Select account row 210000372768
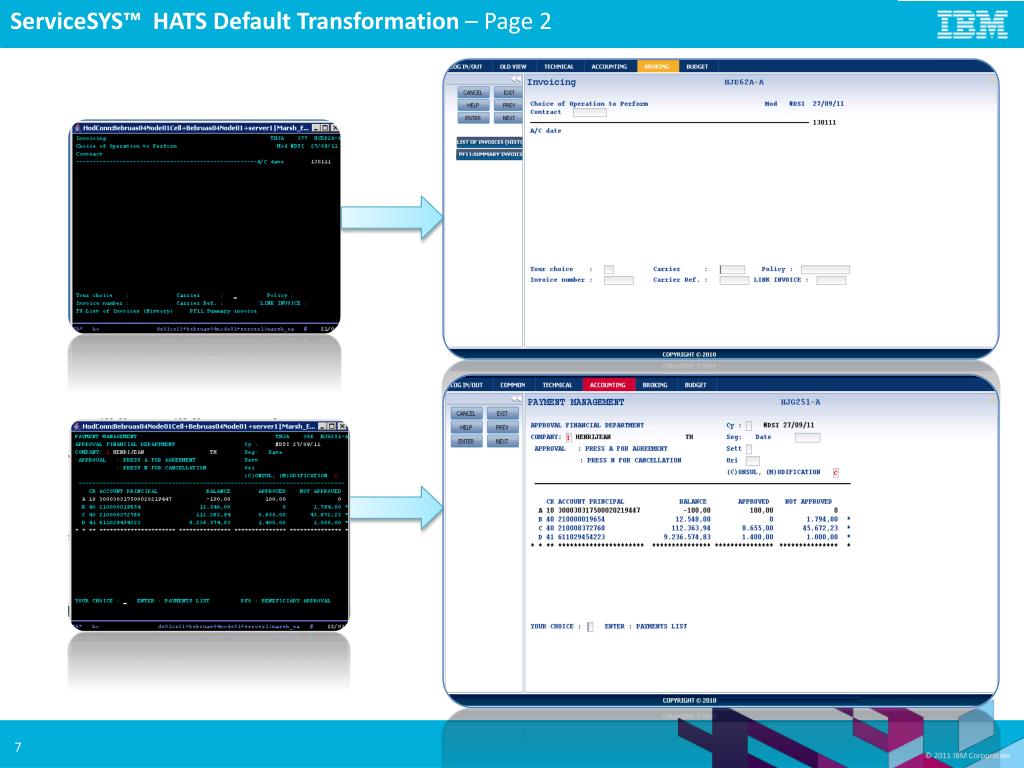 tap(694, 528)
